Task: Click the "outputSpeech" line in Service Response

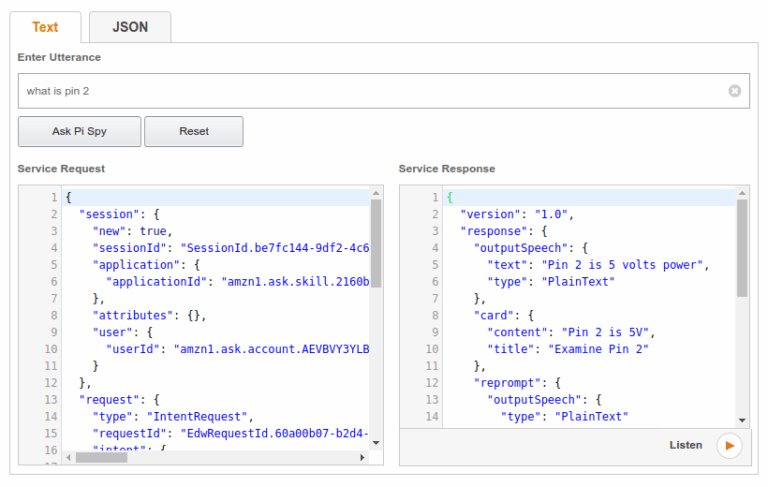Action: [x=530, y=246]
